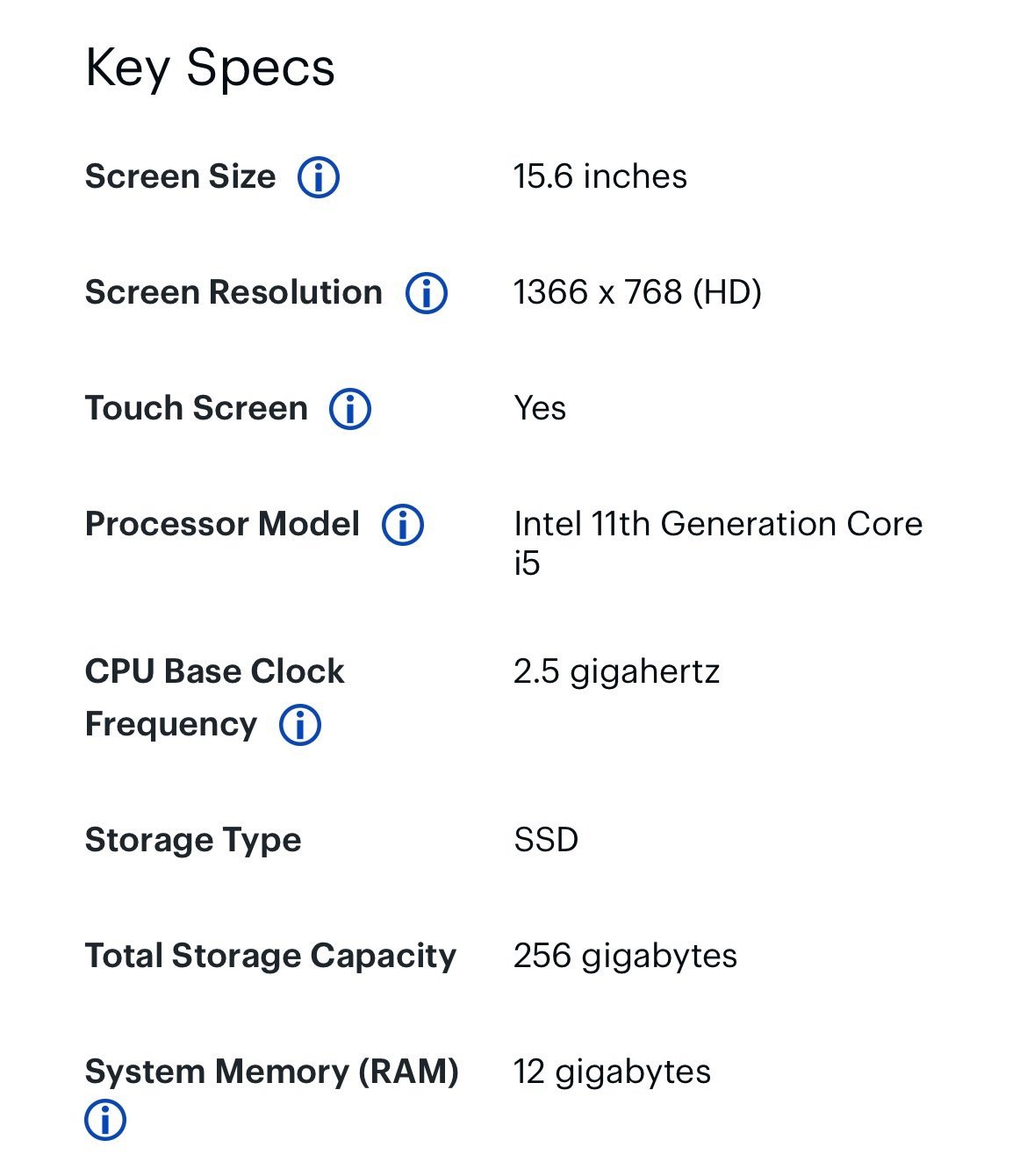Select the 256 gigabytes value

625,957
